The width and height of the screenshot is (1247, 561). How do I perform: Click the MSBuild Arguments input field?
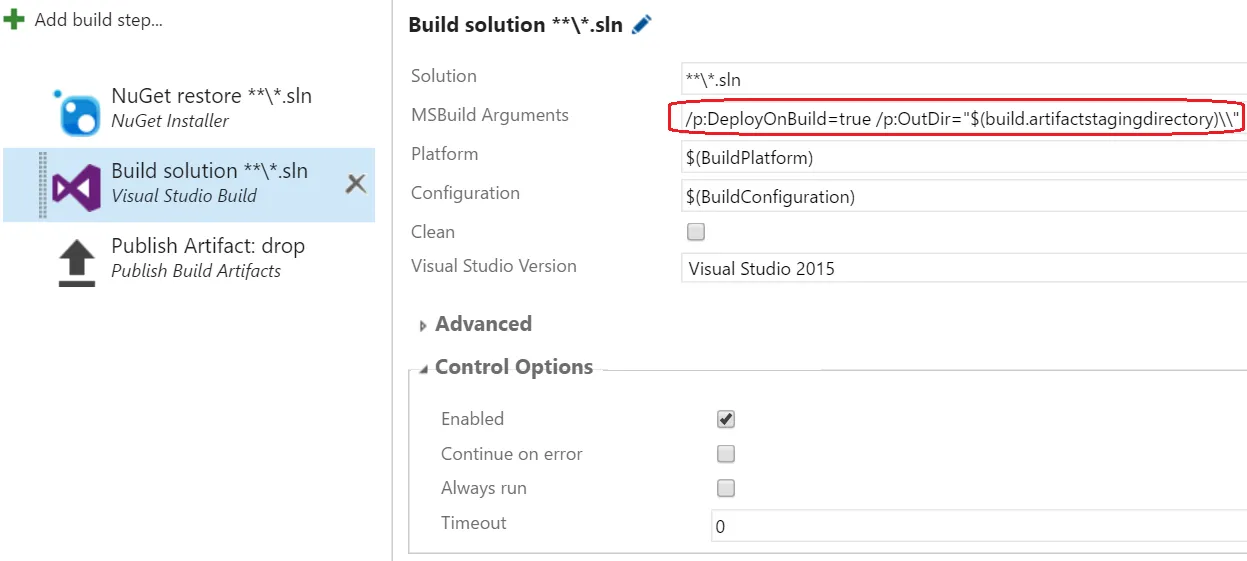pos(958,119)
